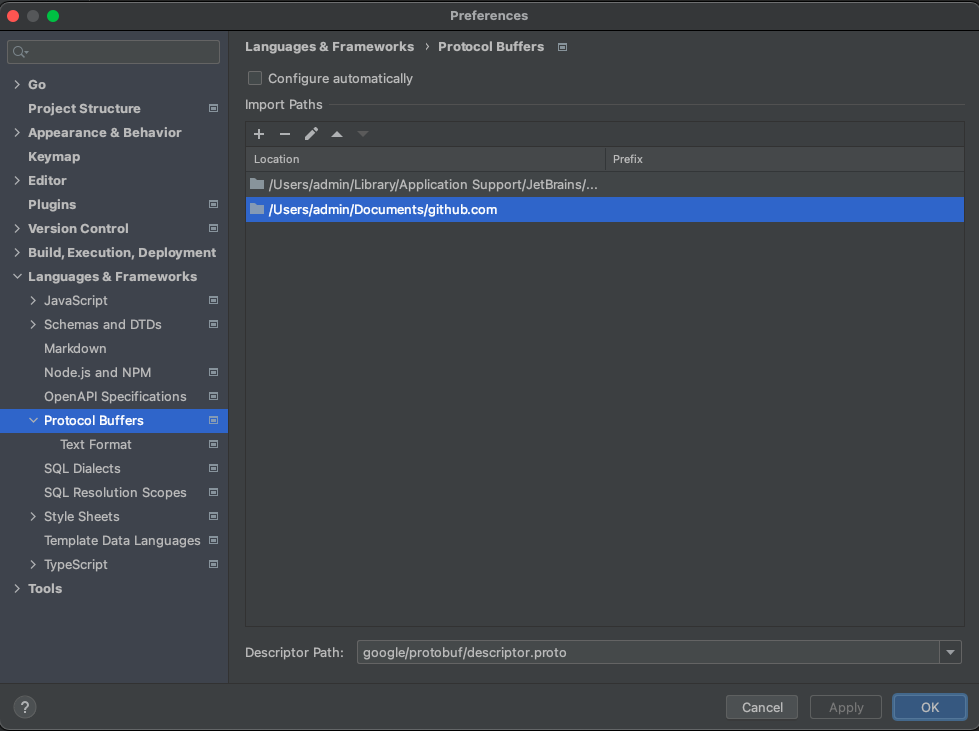Open the Descriptor Path dropdown arrow

pos(949,652)
